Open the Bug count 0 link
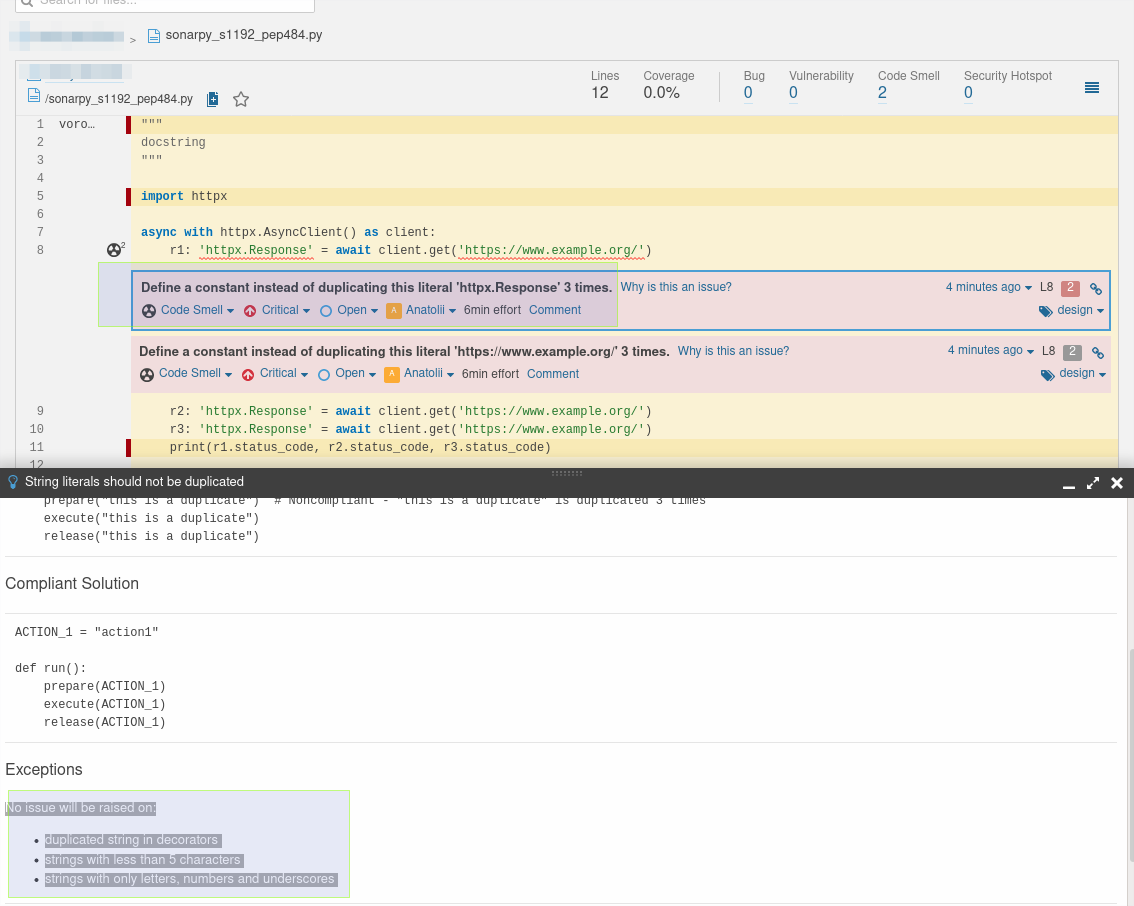The height and width of the screenshot is (906, 1134). coord(748,93)
